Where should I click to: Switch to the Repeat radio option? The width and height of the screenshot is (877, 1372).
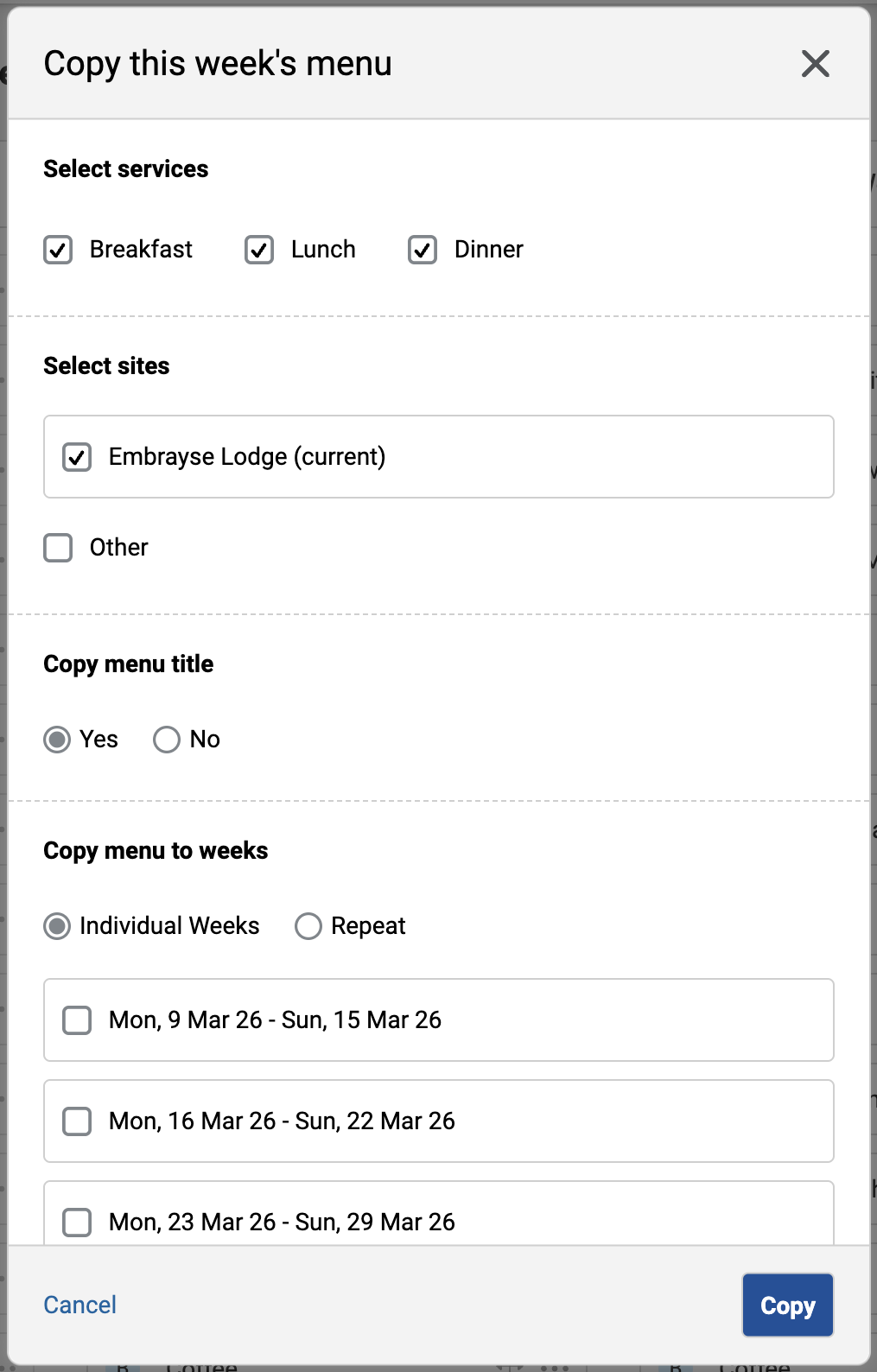point(308,926)
